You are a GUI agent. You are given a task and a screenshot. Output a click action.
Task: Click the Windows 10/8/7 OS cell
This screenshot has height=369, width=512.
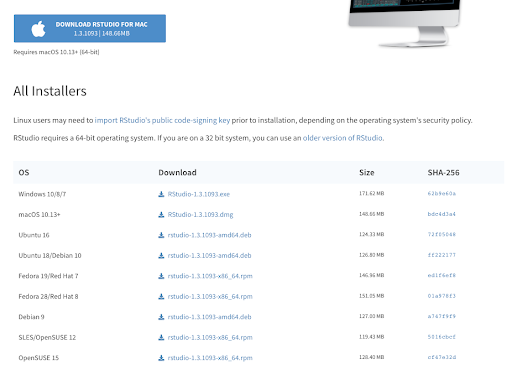click(x=42, y=194)
